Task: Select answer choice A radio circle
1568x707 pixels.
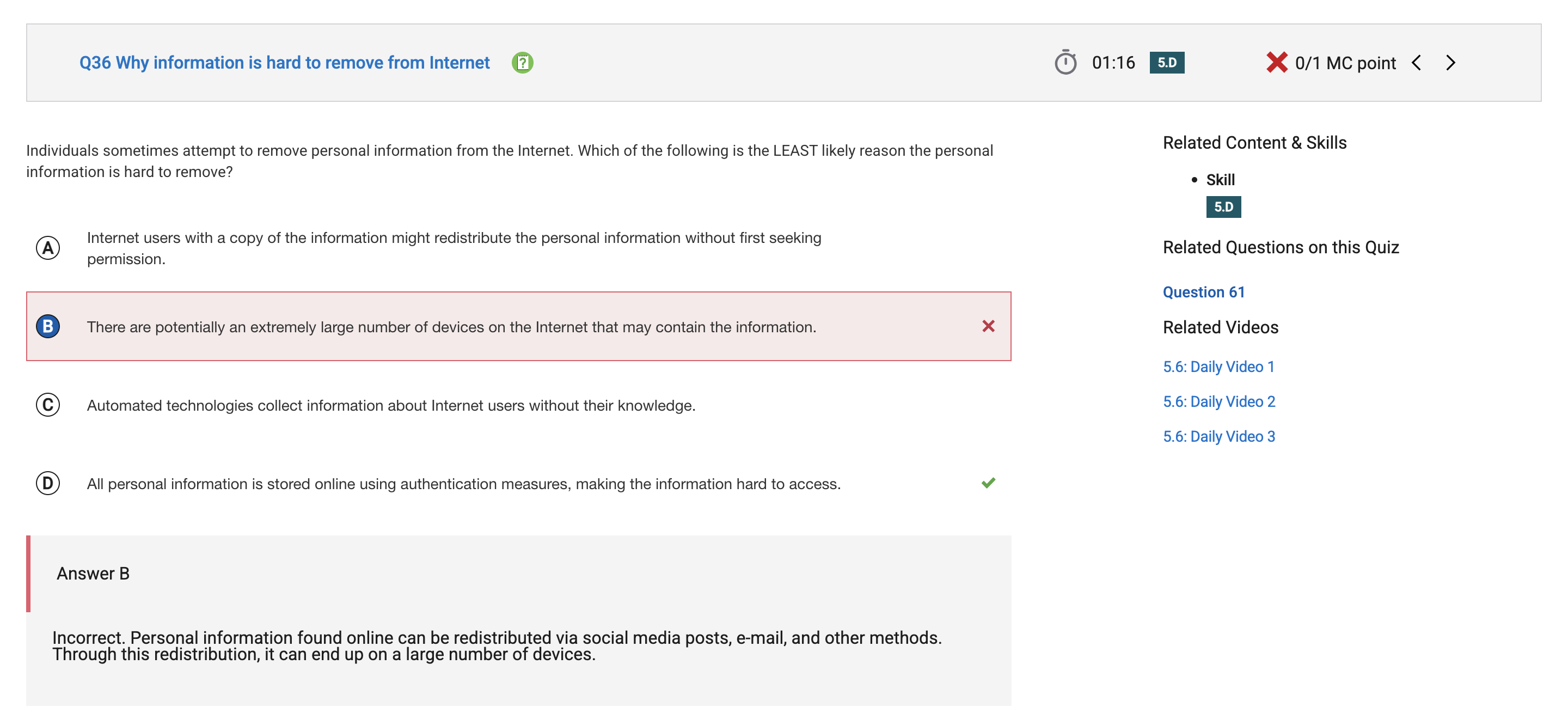Action: click(48, 248)
